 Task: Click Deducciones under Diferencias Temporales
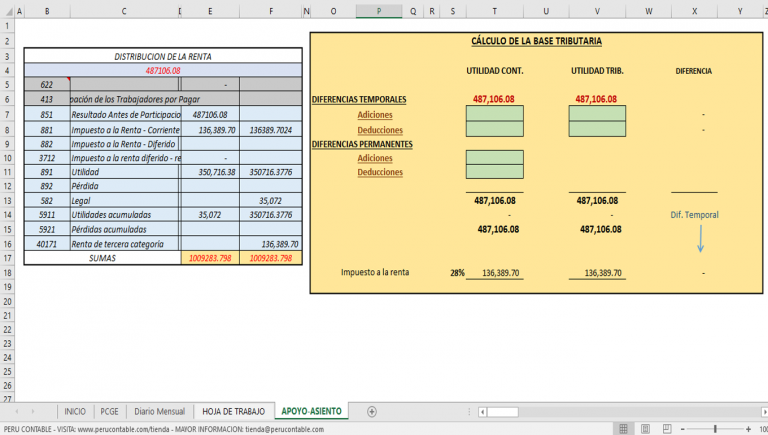tap(380, 130)
